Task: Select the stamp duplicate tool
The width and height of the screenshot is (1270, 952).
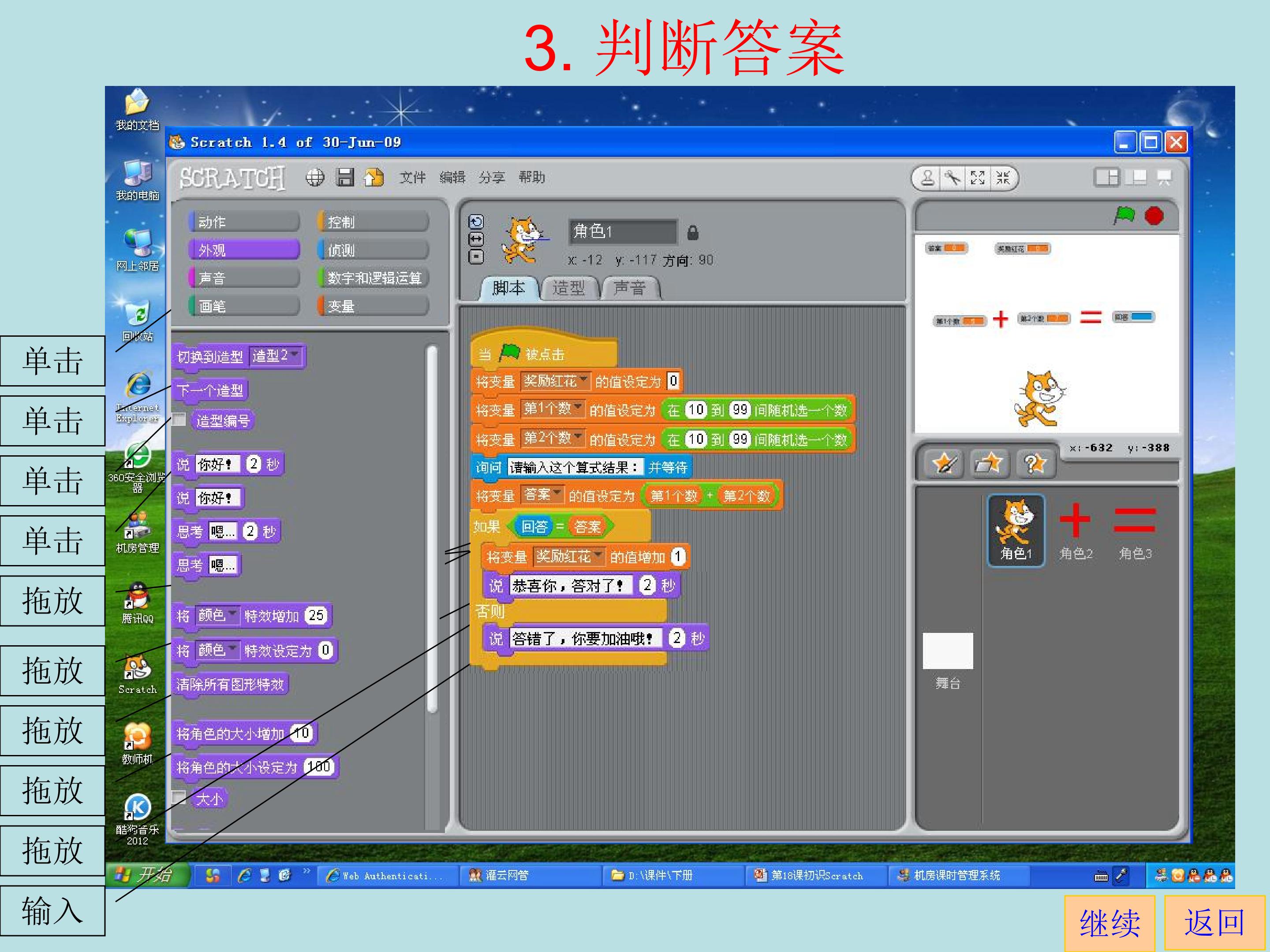Action: 927,178
